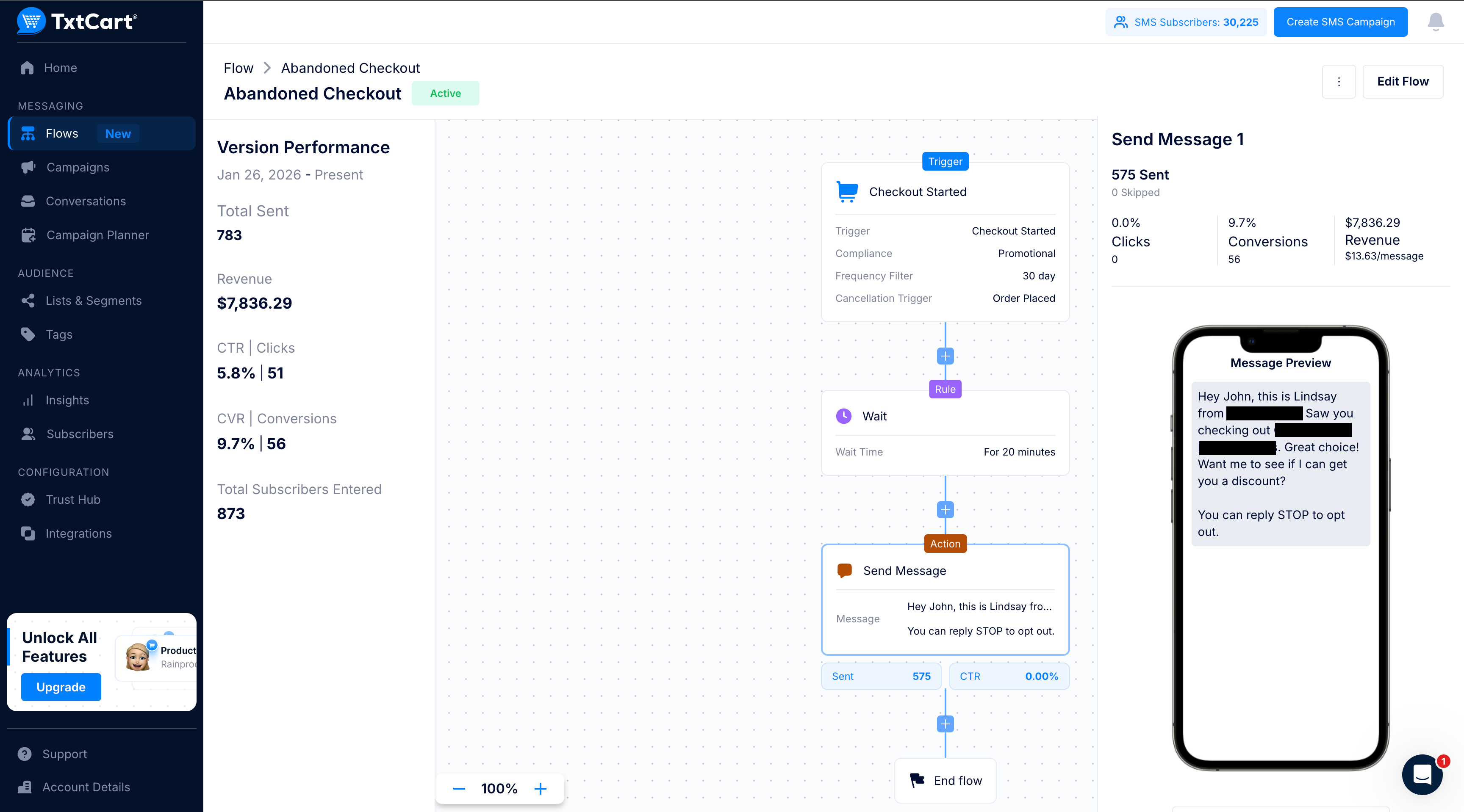Click the Campaign Planner calendar icon
1464x812 pixels.
[28, 235]
